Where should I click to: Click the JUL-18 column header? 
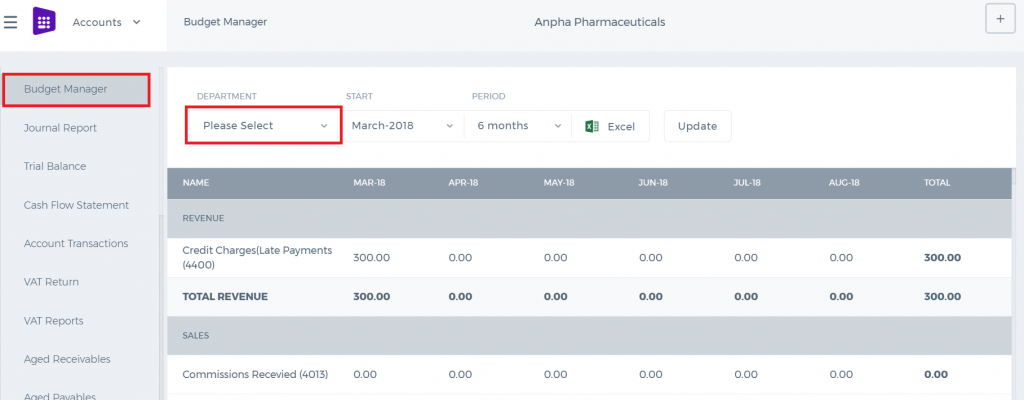(x=748, y=183)
